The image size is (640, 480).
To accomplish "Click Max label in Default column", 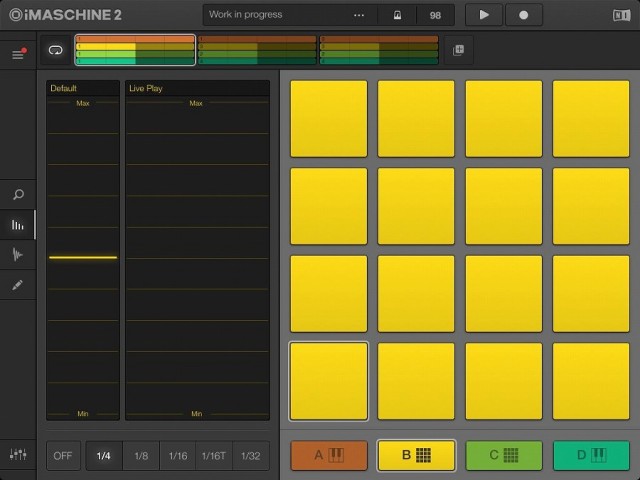I will [x=83, y=103].
